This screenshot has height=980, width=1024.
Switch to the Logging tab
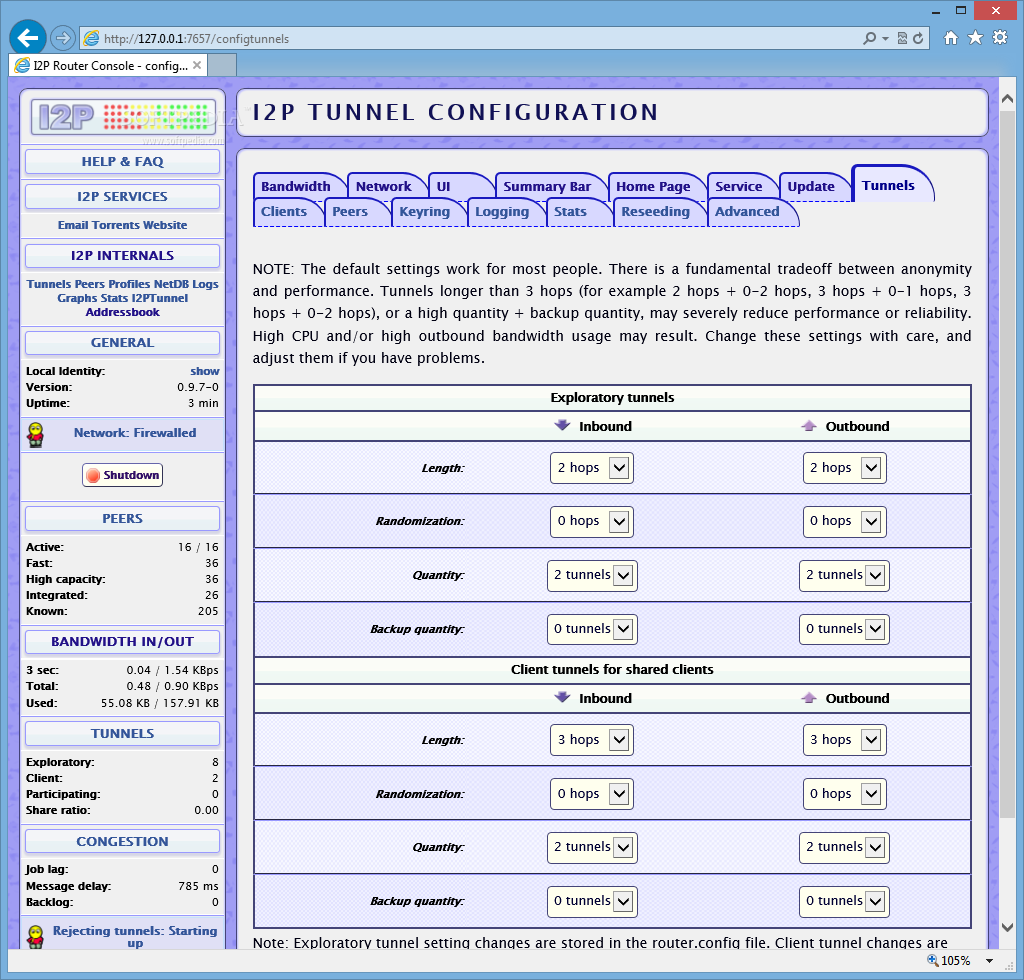coord(502,212)
